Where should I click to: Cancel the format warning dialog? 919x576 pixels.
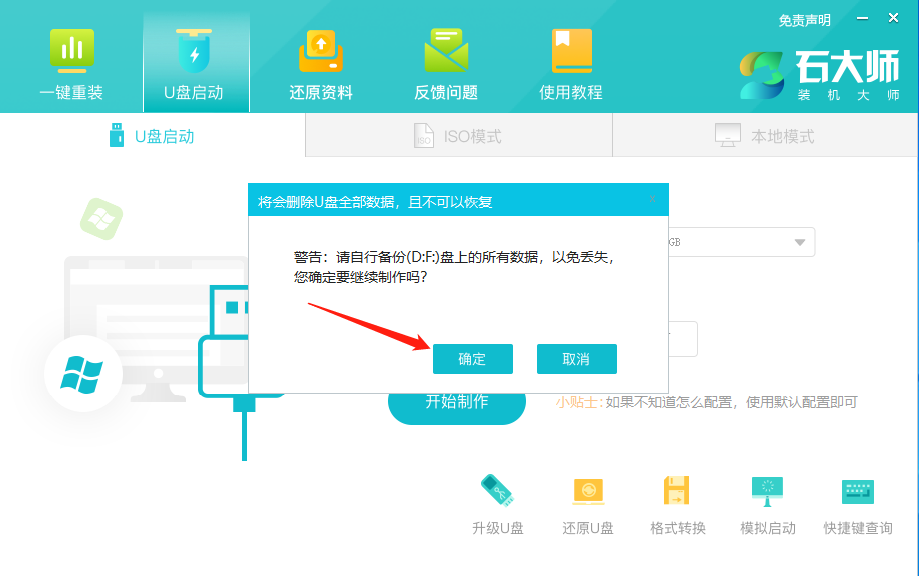pyautogui.click(x=577, y=358)
